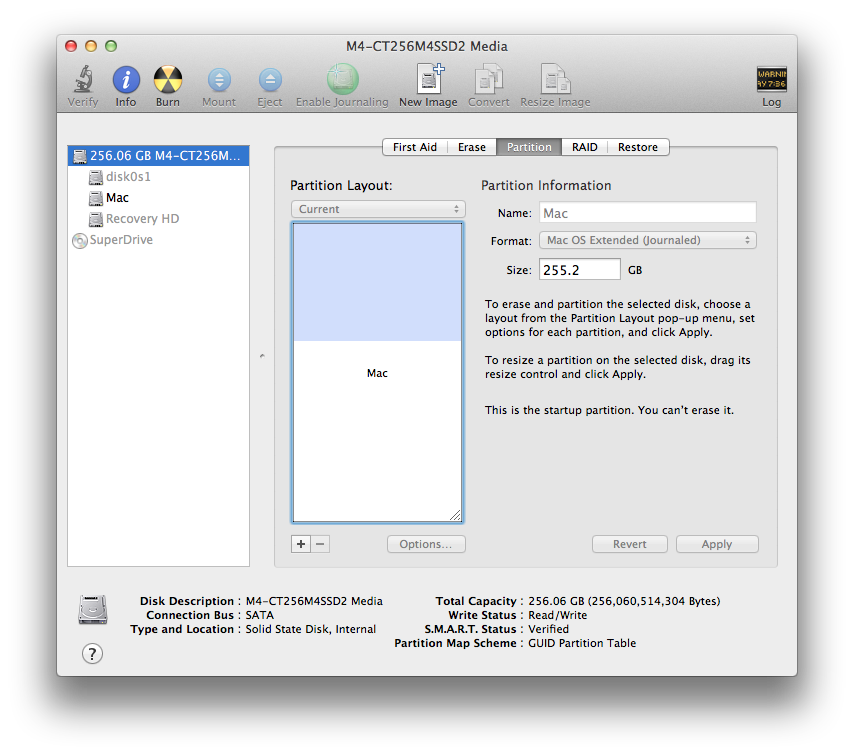The height and width of the screenshot is (755, 854).
Task: Open the Log viewer icon
Action: (x=771, y=79)
